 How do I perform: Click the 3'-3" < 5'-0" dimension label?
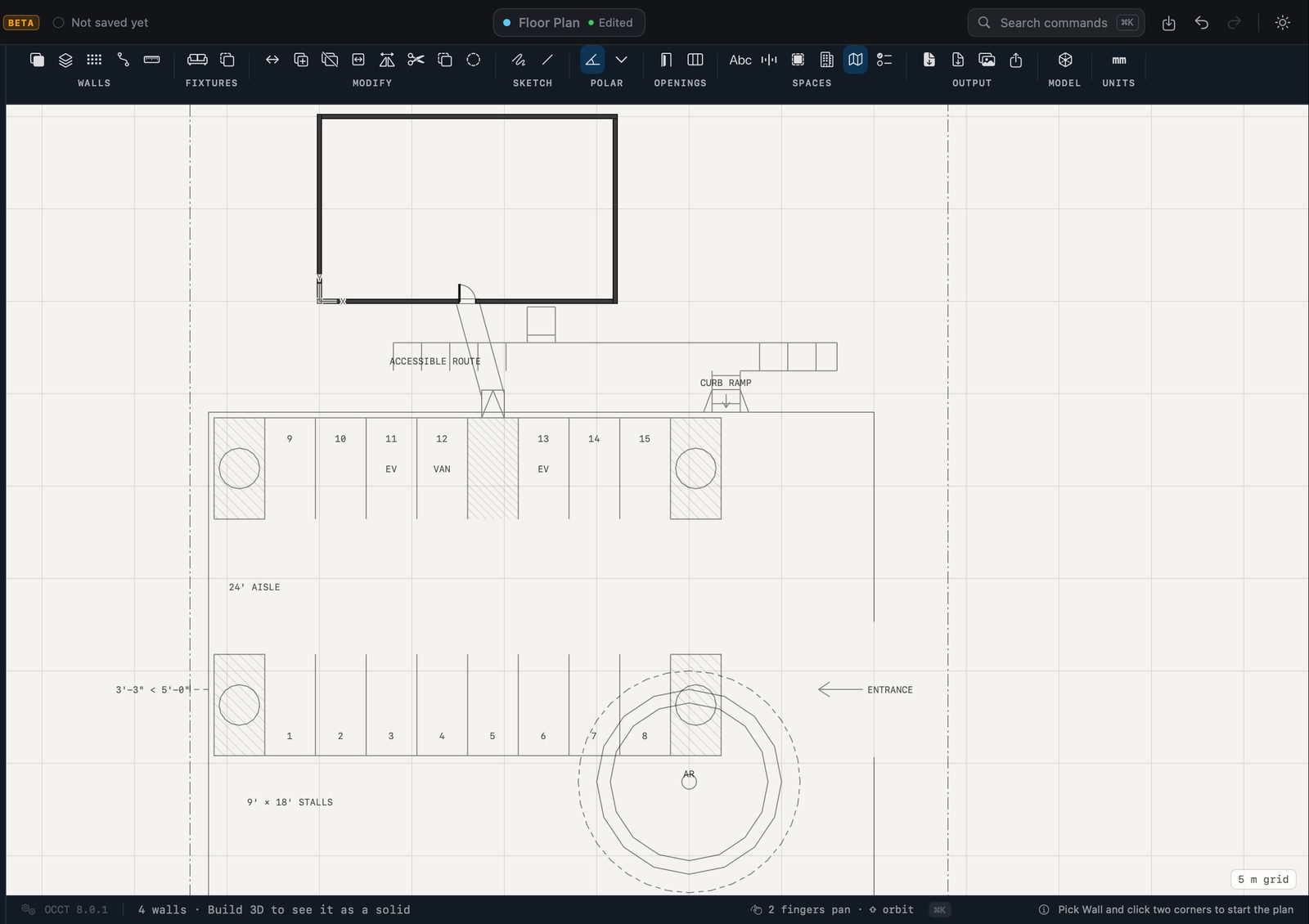click(152, 690)
